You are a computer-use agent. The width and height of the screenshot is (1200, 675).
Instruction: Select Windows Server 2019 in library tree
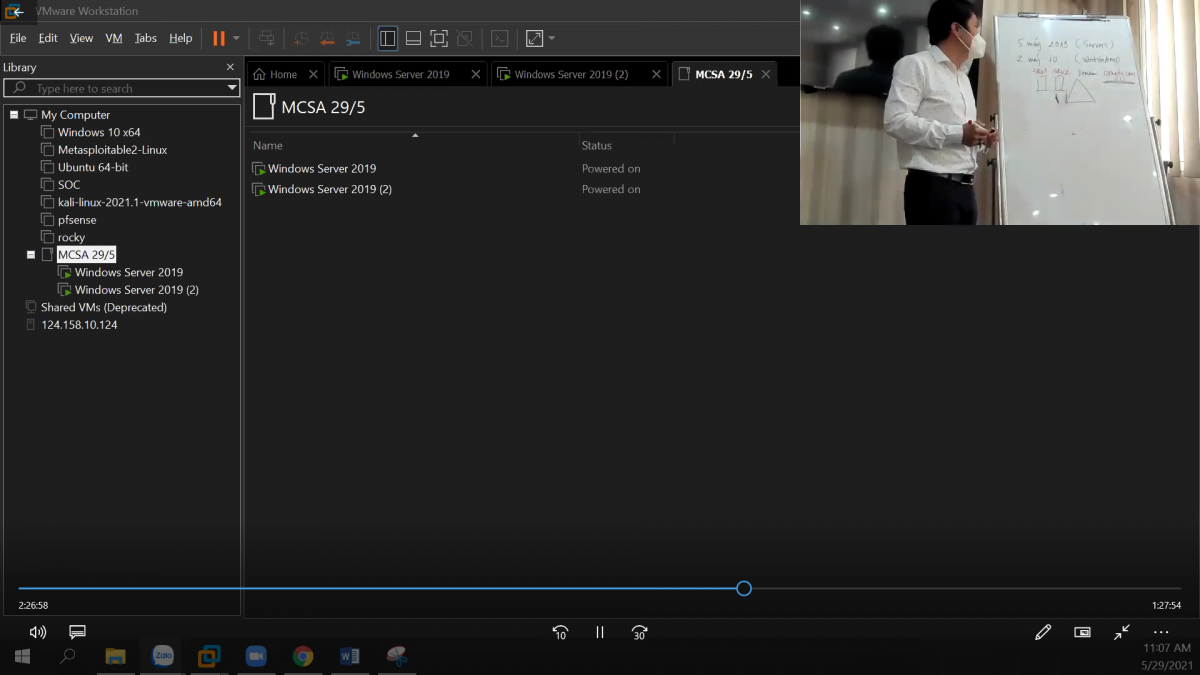[129, 272]
